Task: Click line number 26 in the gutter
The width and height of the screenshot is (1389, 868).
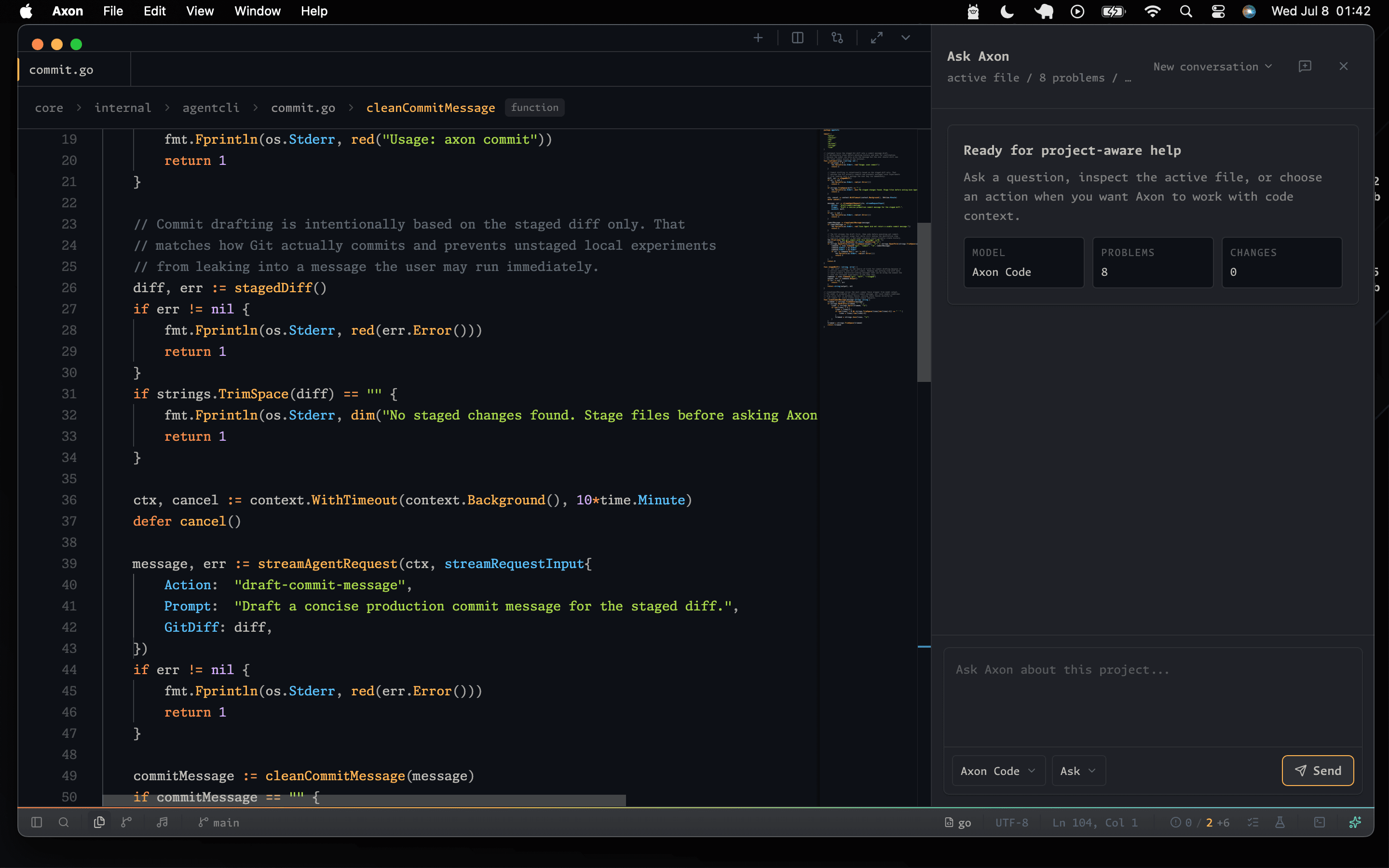Action: tap(69, 287)
